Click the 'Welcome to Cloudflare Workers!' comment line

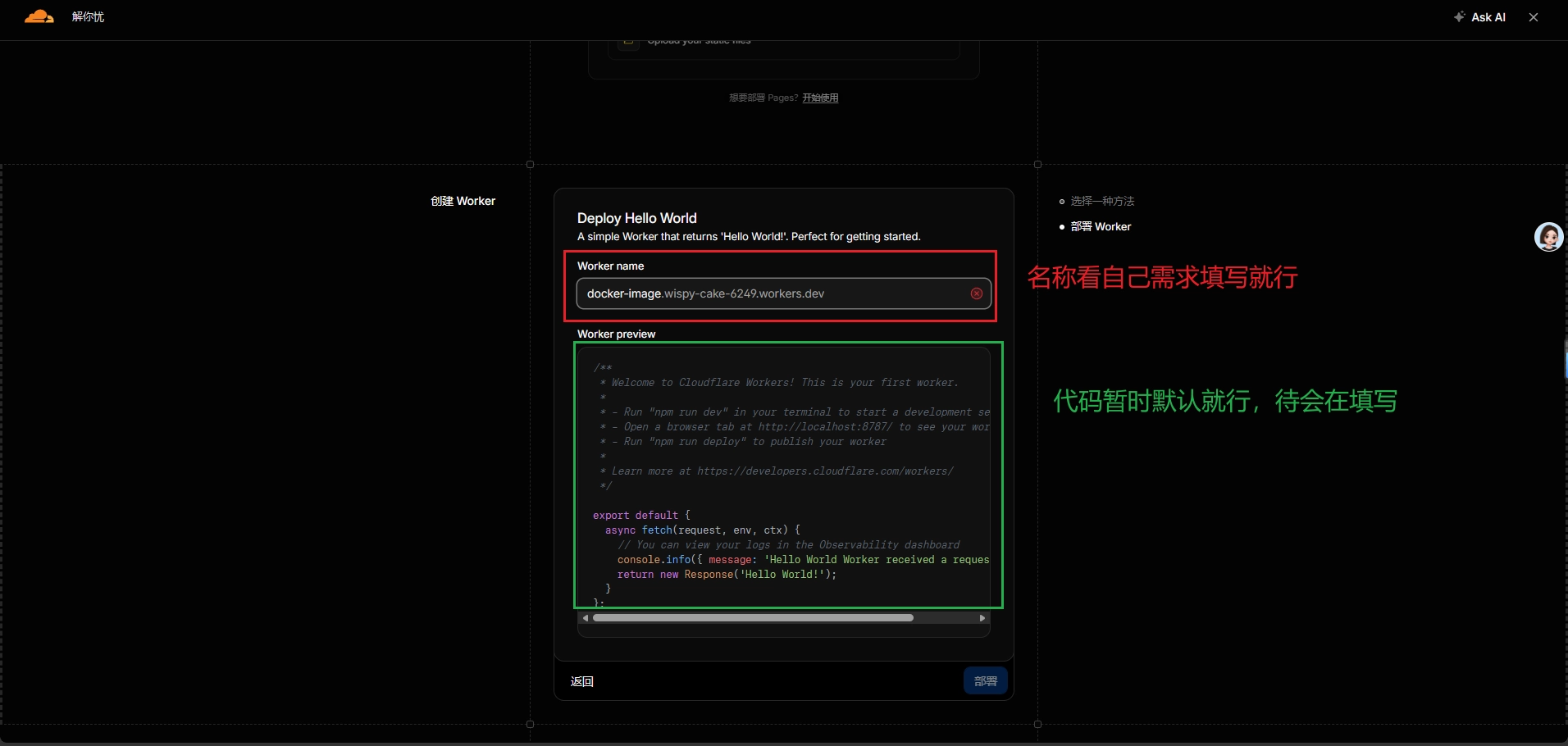tap(779, 383)
